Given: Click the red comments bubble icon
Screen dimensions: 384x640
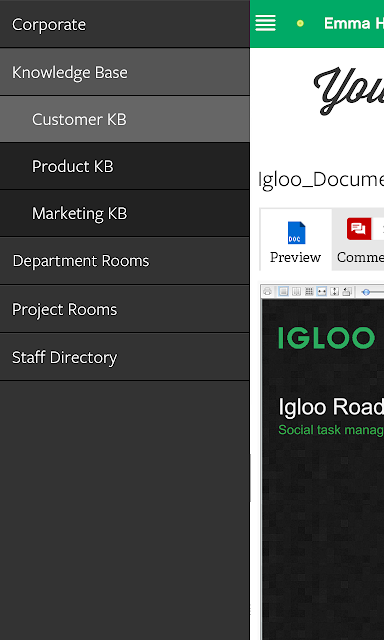Looking at the screenshot, I should (359, 229).
